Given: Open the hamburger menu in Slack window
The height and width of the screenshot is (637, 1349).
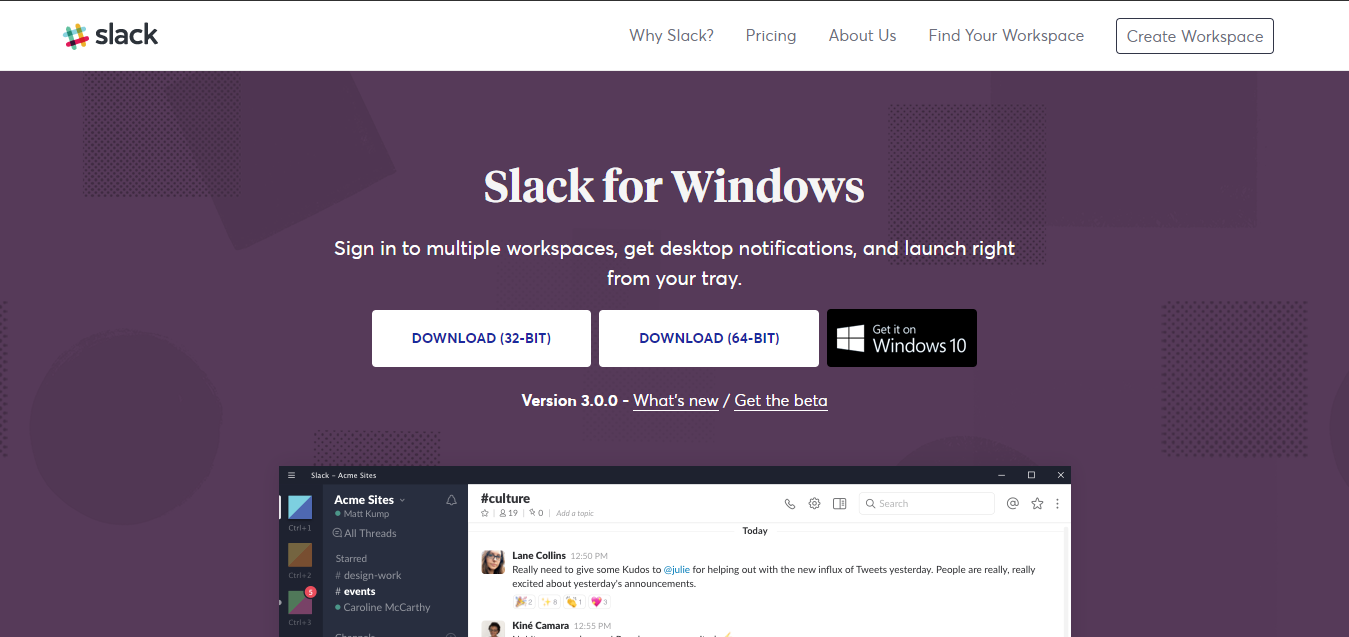Looking at the screenshot, I should 292,475.
